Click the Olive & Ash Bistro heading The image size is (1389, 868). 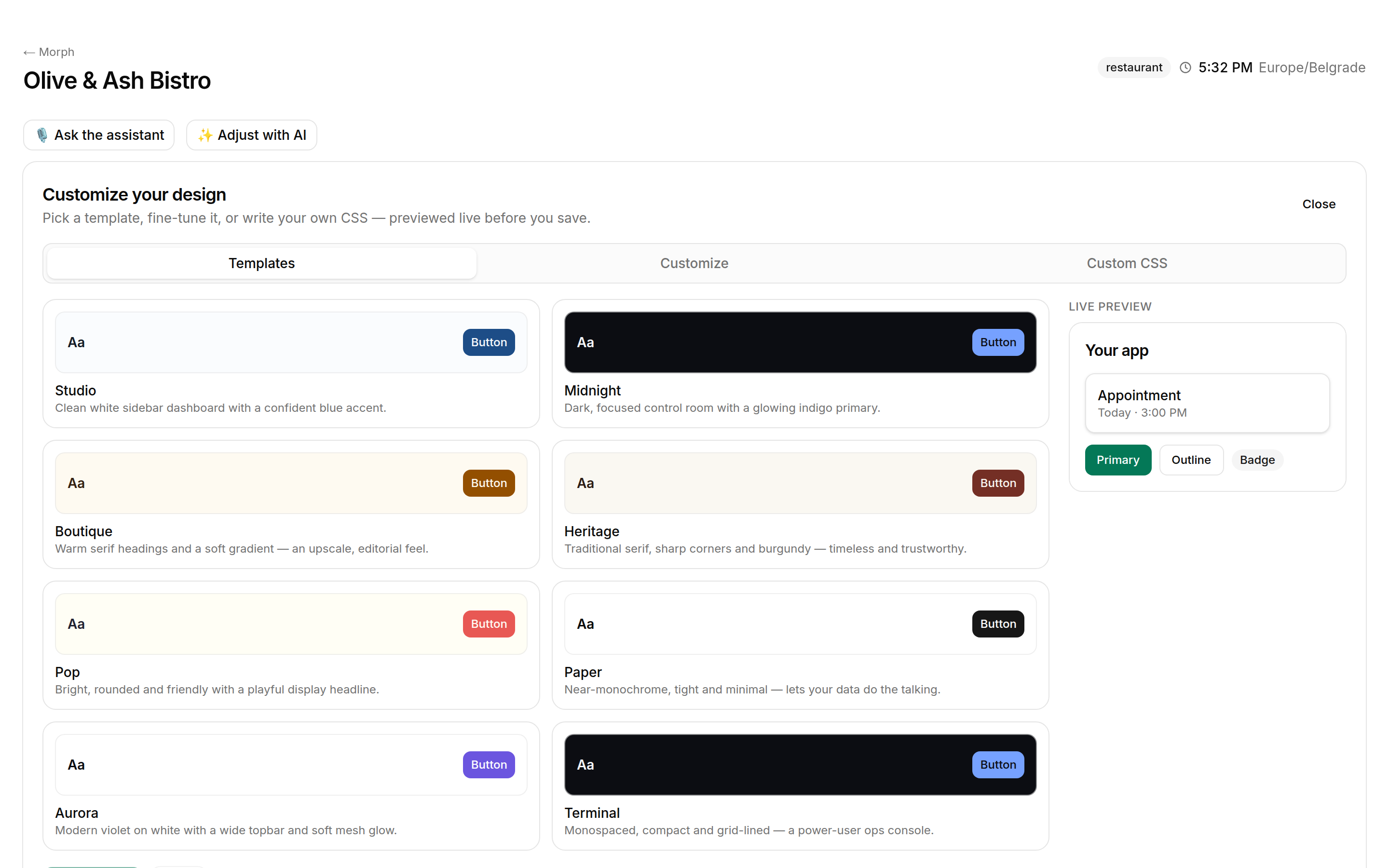tap(117, 81)
